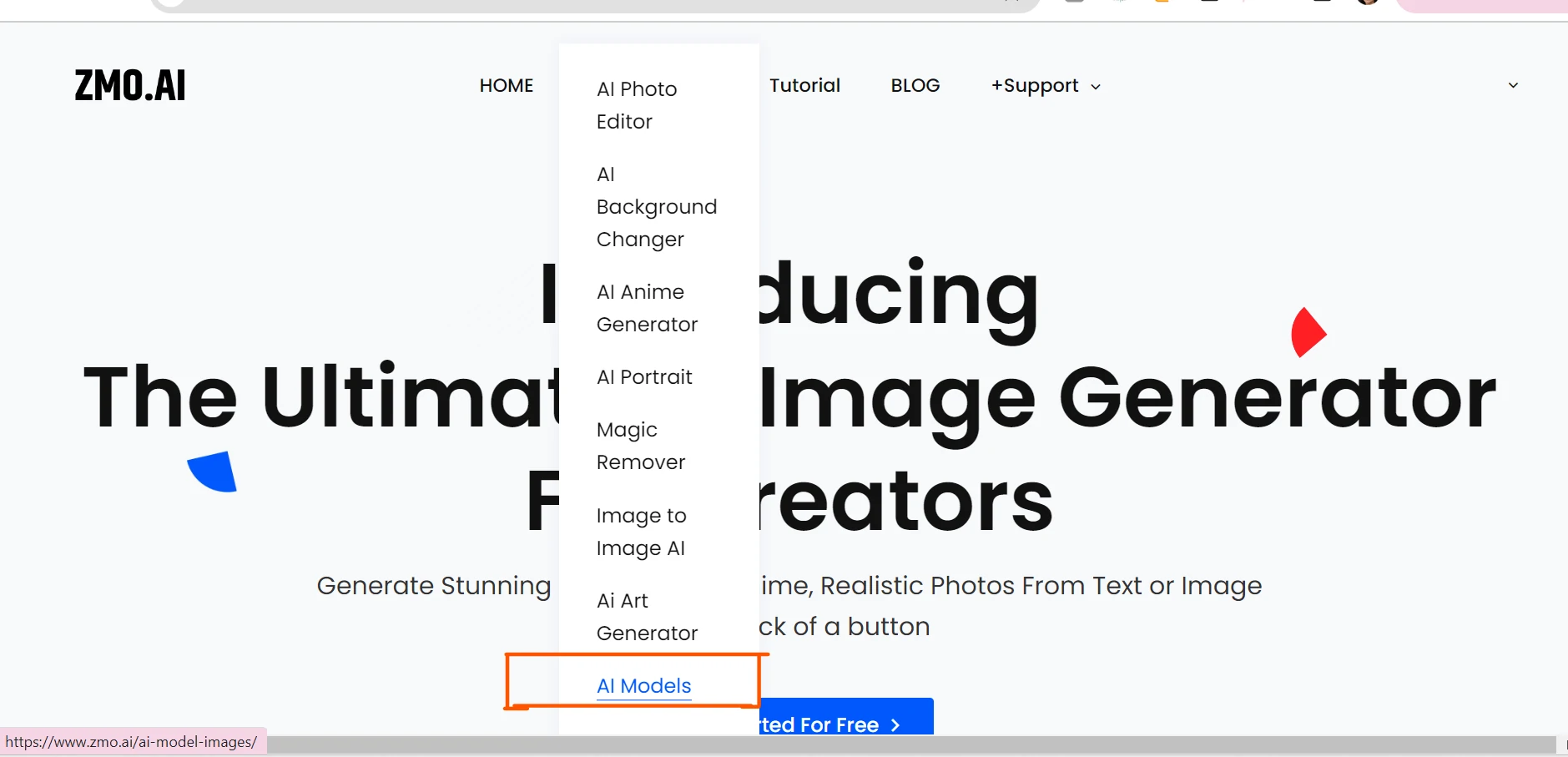Open the Tutorial nav link

pyautogui.click(x=804, y=85)
